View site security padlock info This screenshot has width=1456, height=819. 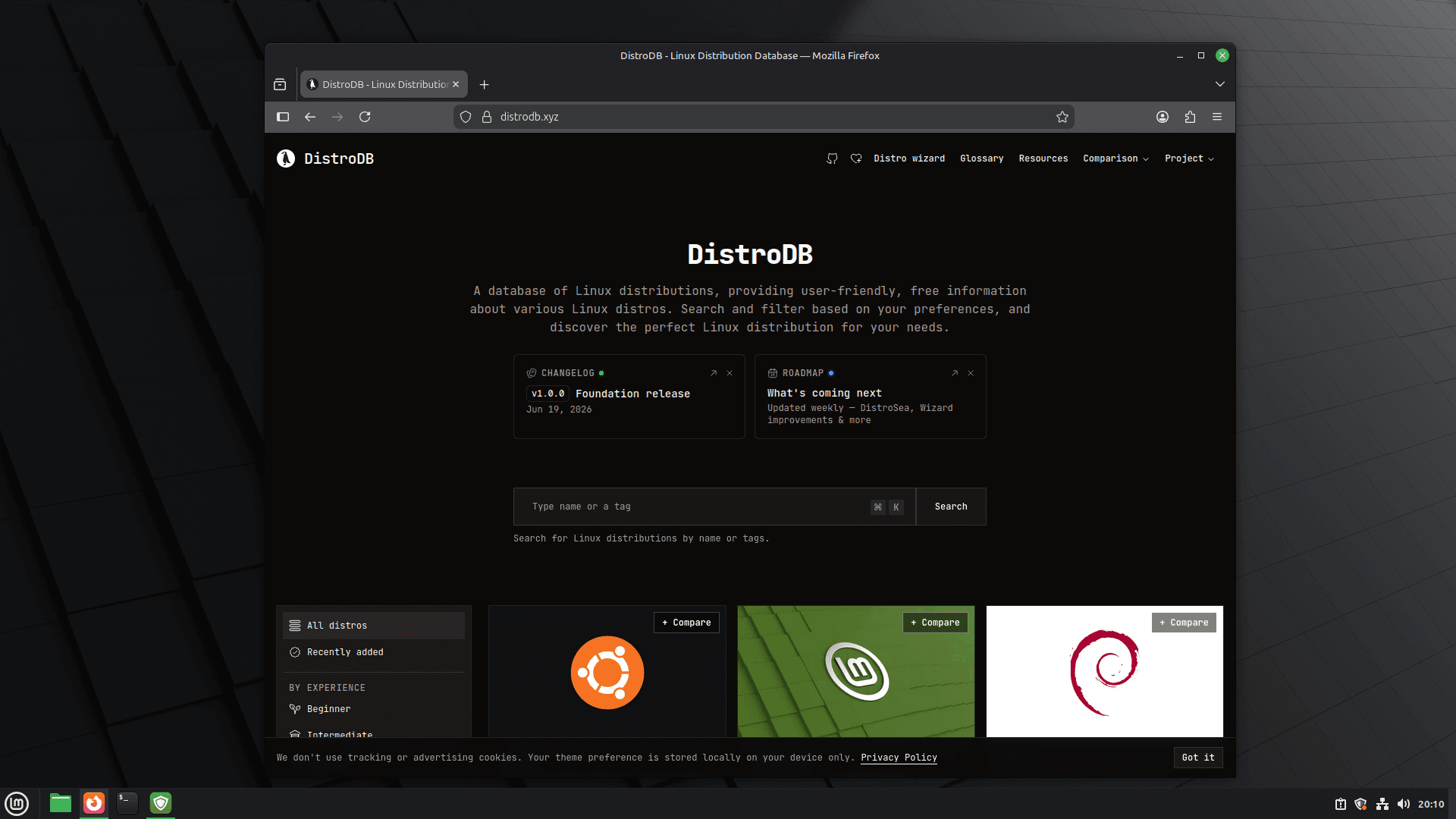coord(487,117)
